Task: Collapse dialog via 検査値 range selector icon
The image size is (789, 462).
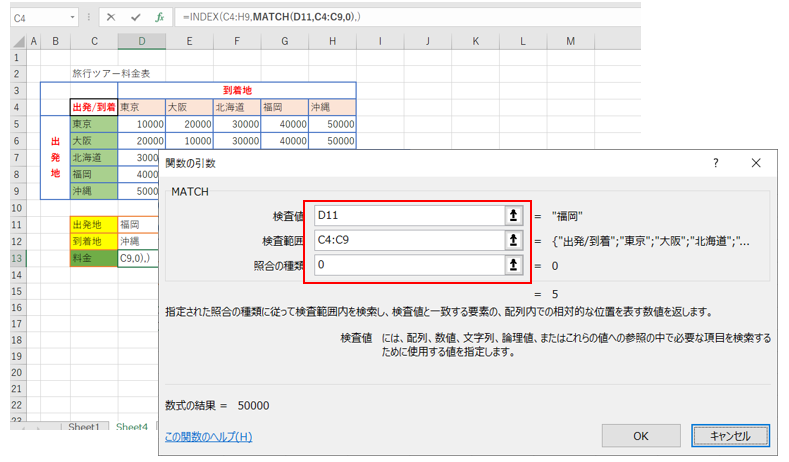Action: point(514,214)
